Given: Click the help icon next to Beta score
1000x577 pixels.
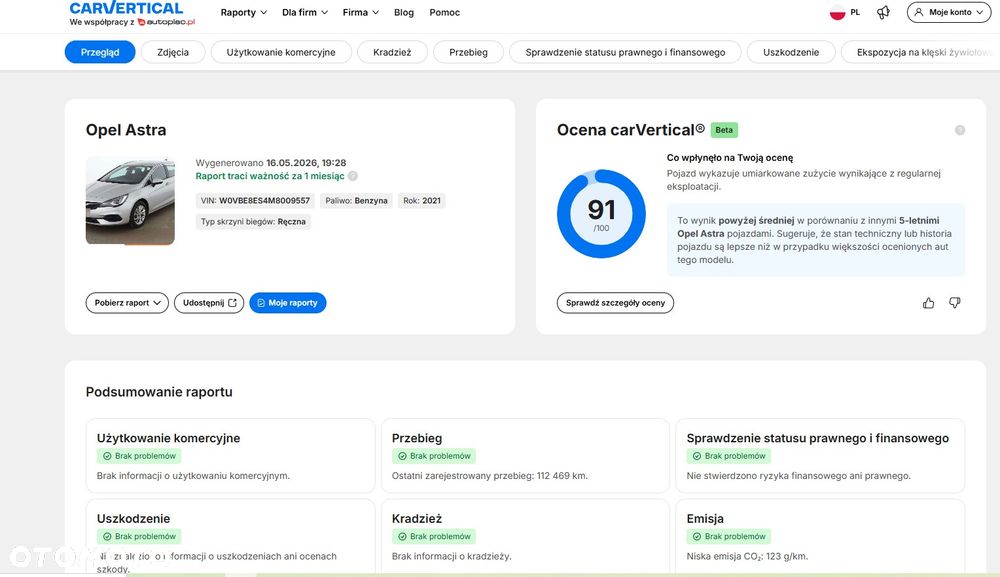Looking at the screenshot, I should point(960,130).
